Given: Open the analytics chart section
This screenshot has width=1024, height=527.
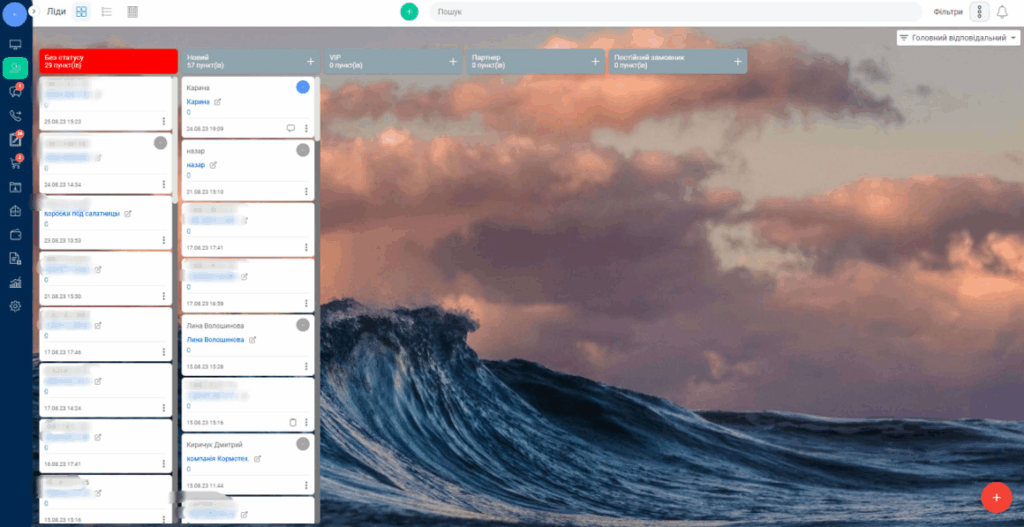Looking at the screenshot, I should [15, 282].
